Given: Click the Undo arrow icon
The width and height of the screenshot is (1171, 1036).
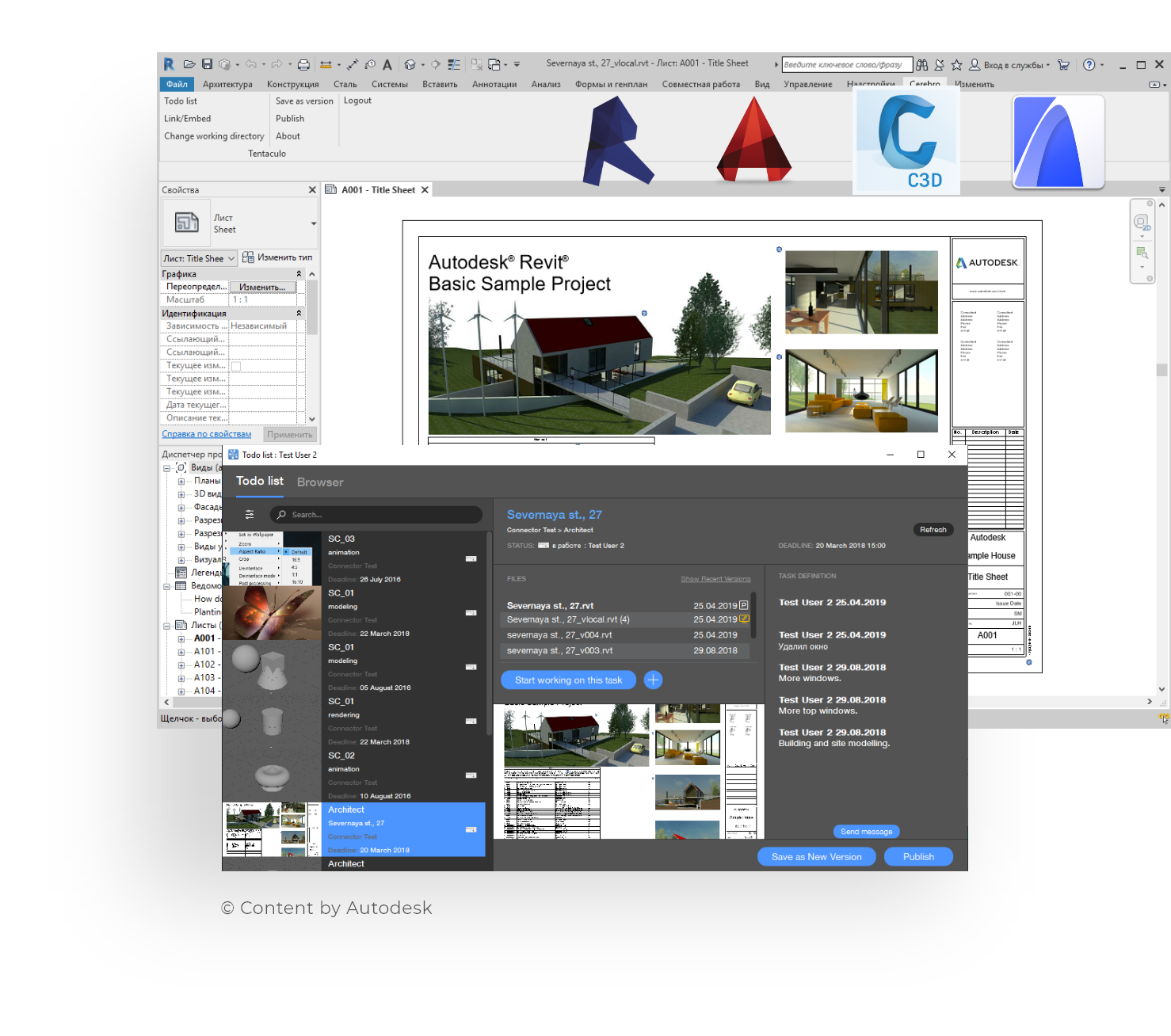Looking at the screenshot, I should (x=251, y=64).
